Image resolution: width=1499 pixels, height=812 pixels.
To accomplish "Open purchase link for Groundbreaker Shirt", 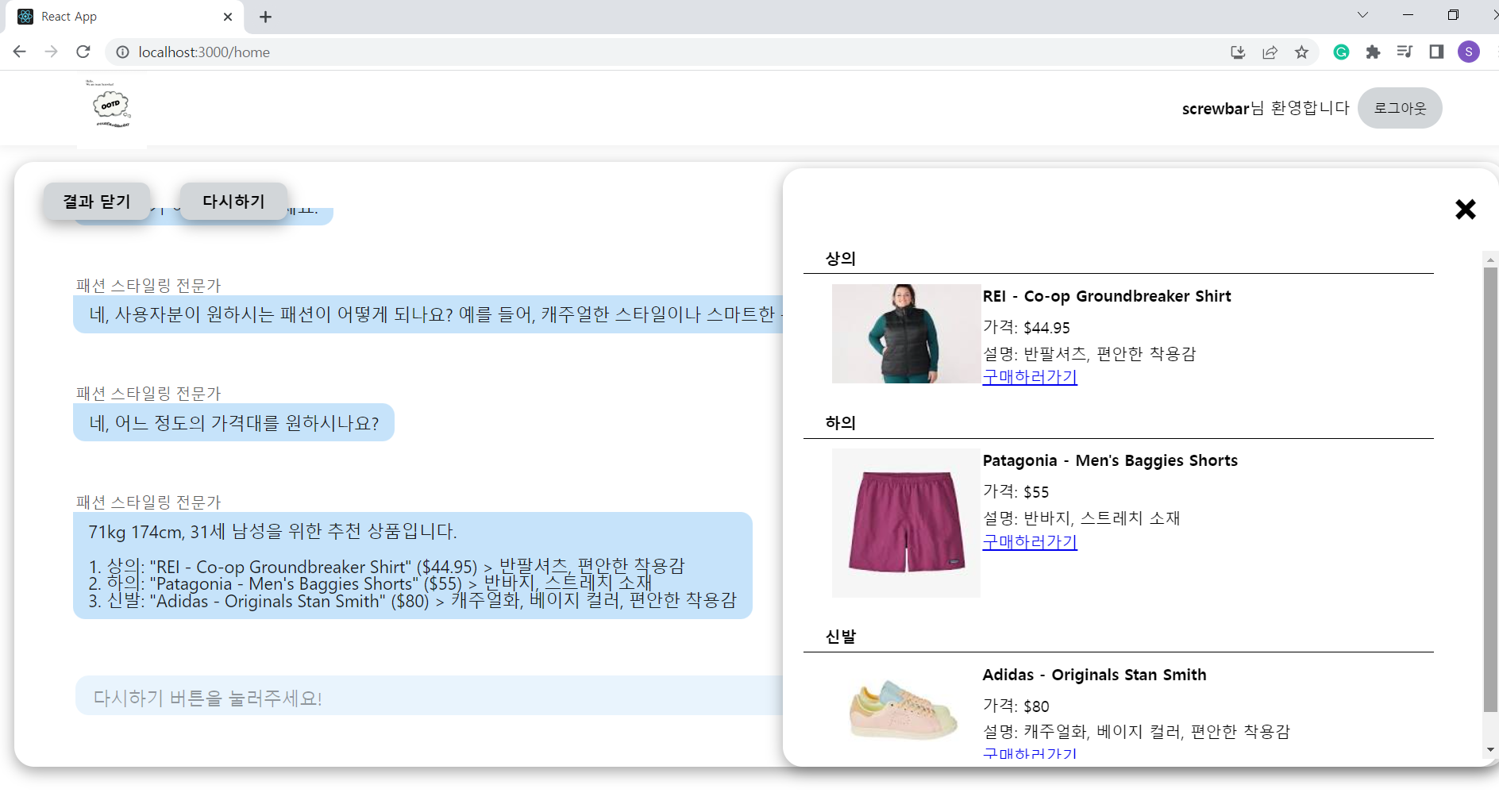I will tap(1030, 377).
